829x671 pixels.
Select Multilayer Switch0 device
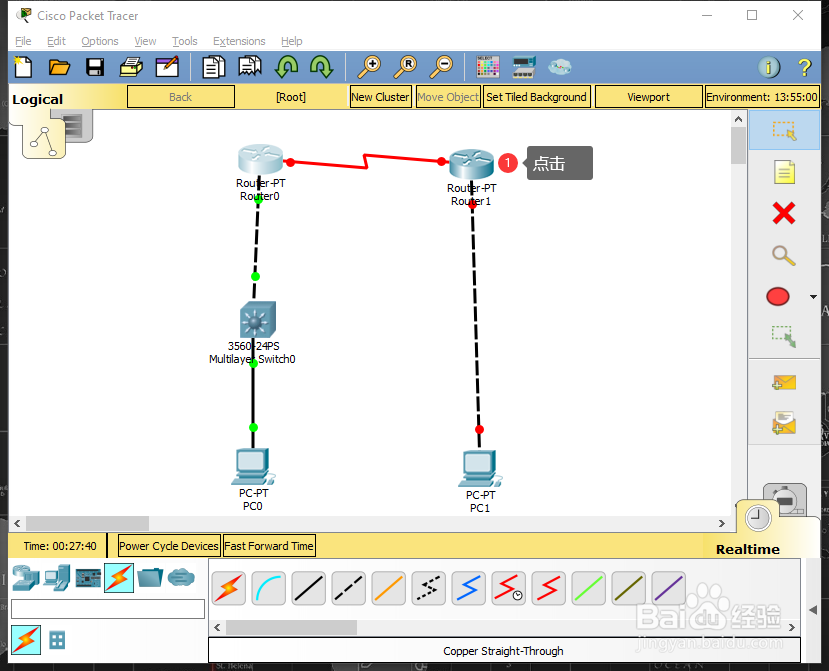[x=257, y=319]
